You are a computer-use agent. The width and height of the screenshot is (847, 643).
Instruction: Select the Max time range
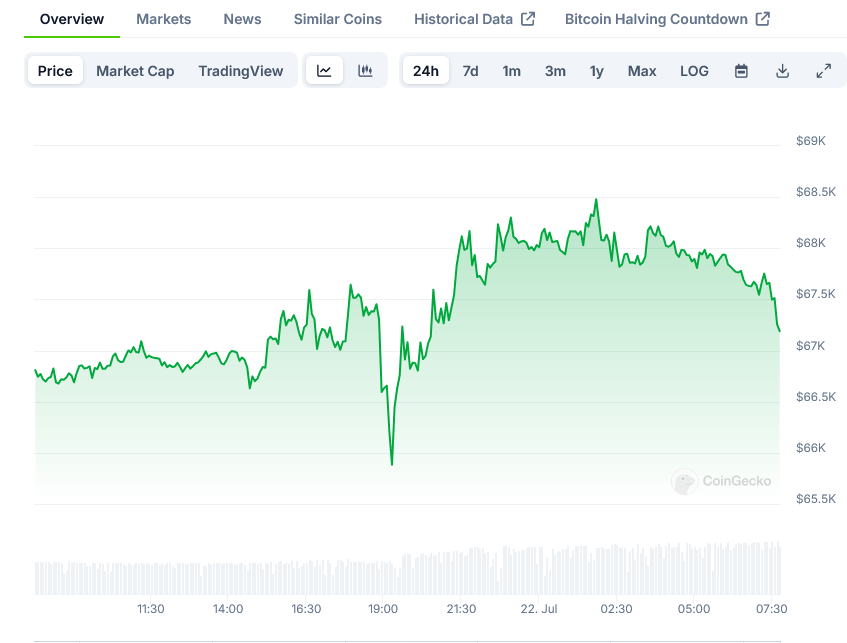click(642, 71)
